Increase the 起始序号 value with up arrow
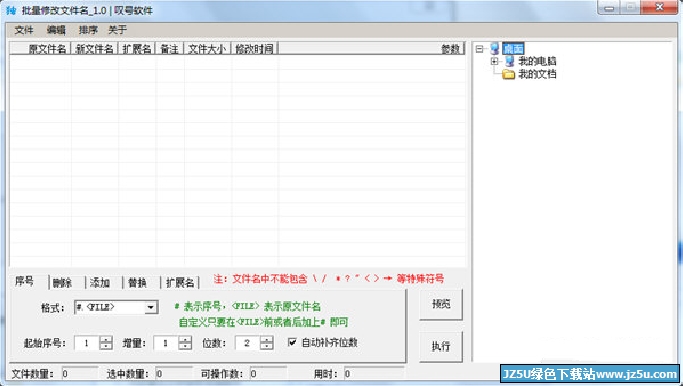This screenshot has width=683, height=386. pos(106,339)
